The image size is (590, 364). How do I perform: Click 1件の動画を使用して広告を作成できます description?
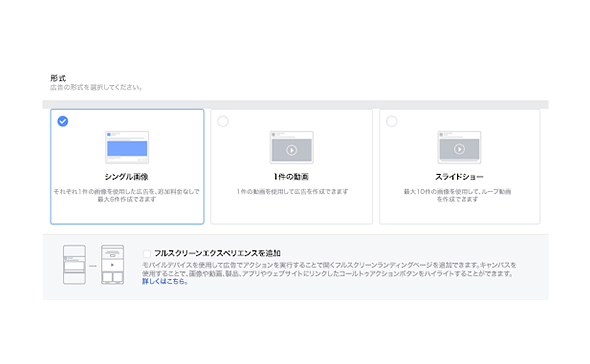[292, 191]
